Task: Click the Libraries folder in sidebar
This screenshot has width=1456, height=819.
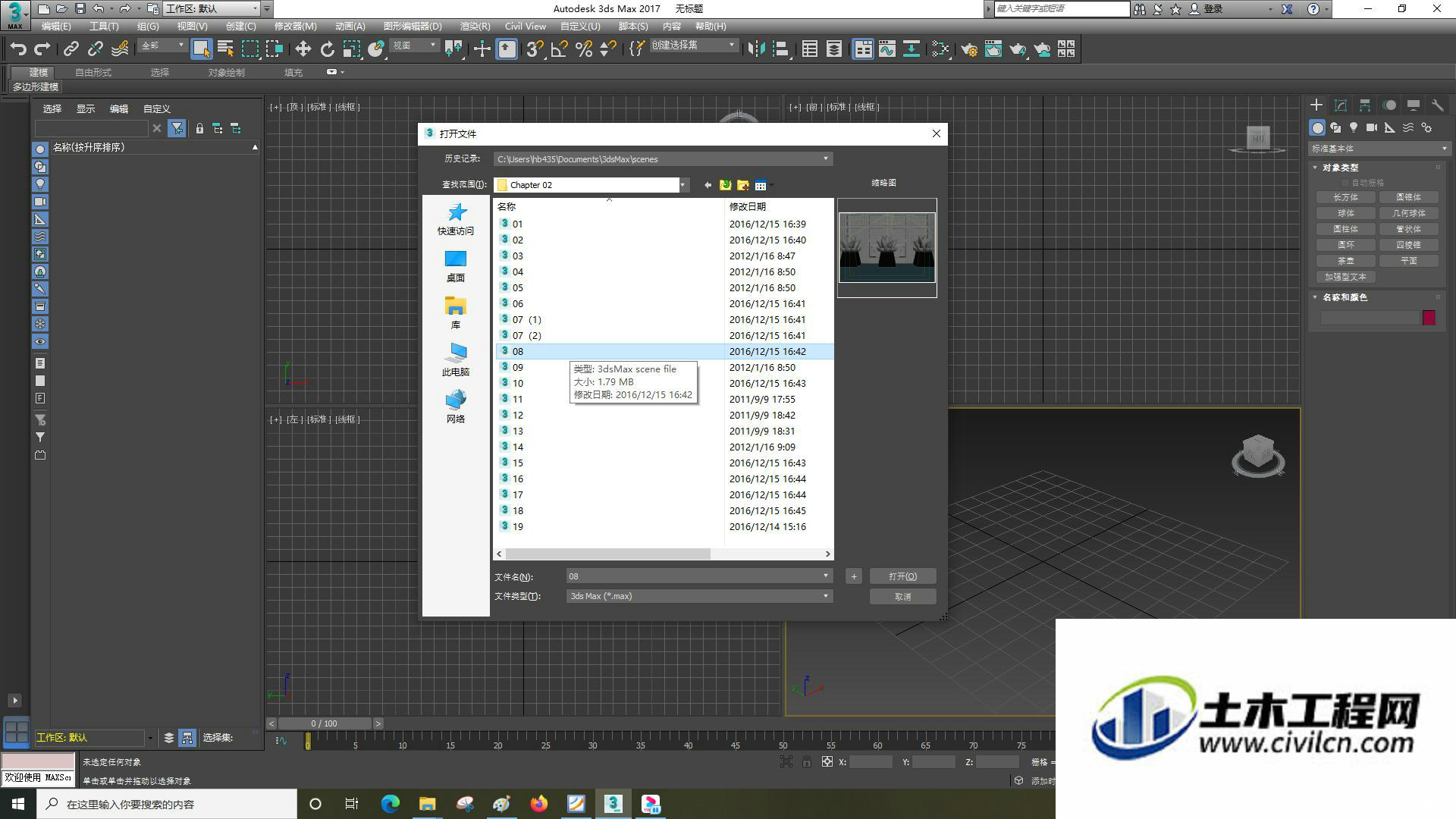Action: pos(455,313)
